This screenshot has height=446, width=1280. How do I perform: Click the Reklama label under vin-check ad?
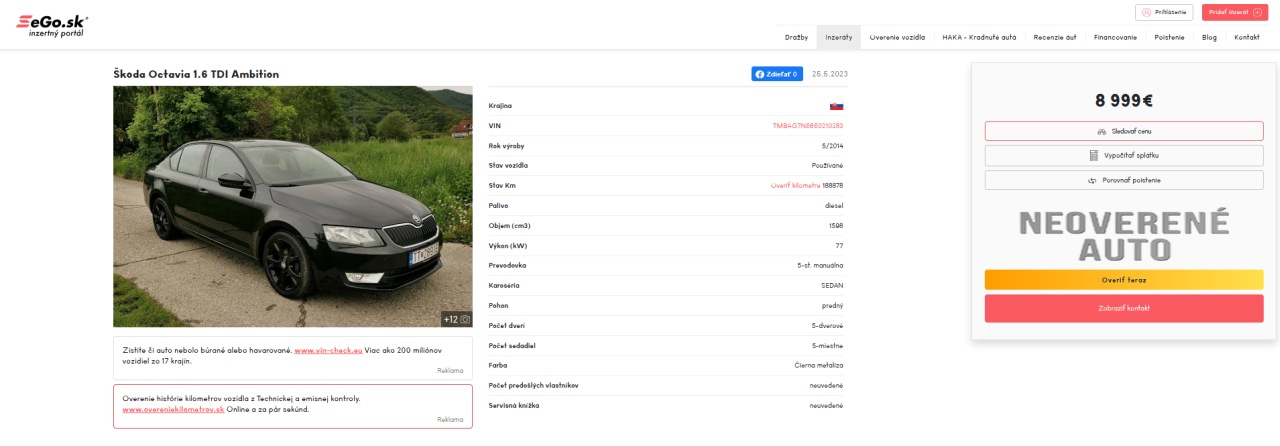point(450,371)
